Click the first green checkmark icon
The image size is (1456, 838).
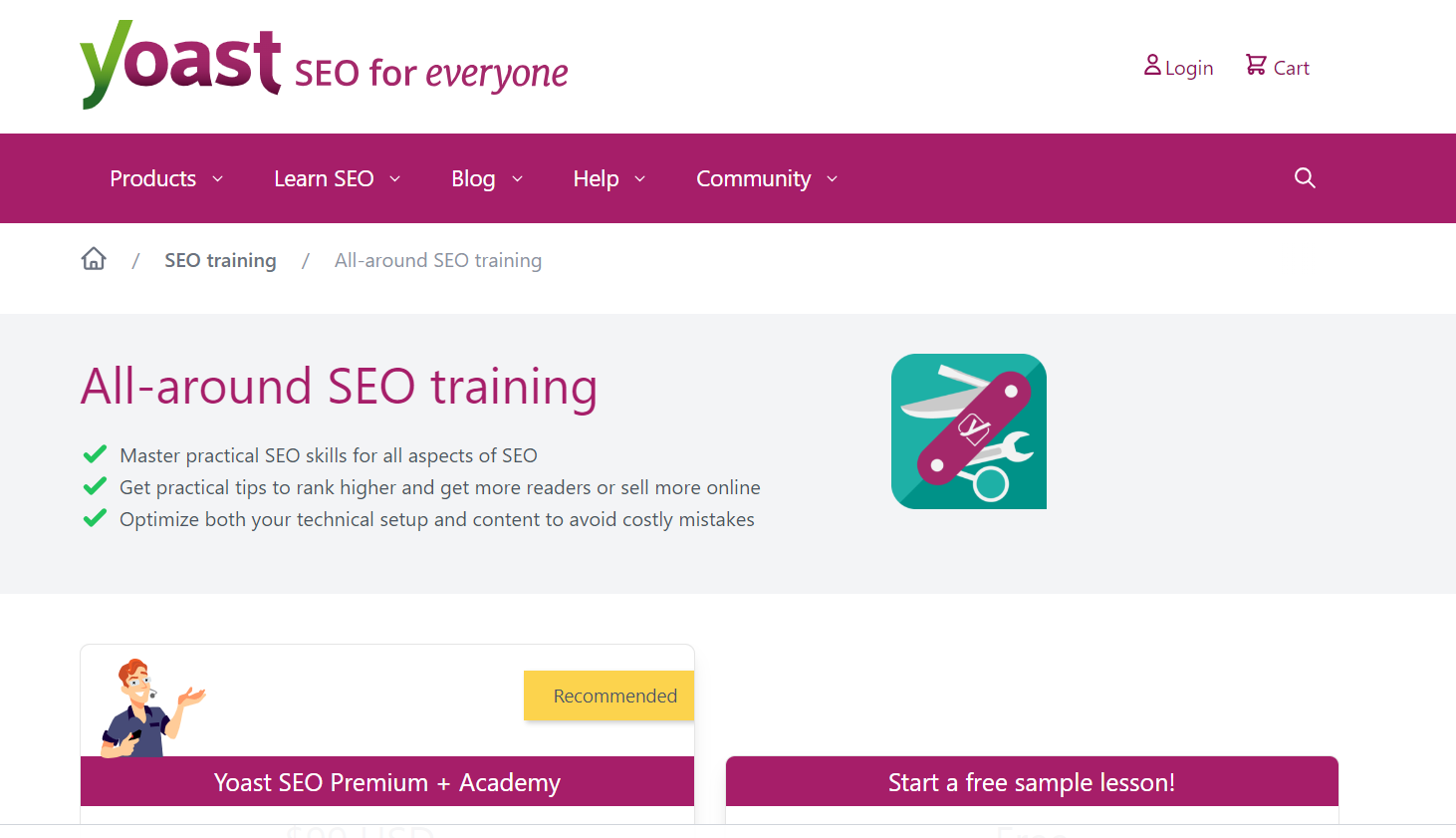pyautogui.click(x=95, y=455)
